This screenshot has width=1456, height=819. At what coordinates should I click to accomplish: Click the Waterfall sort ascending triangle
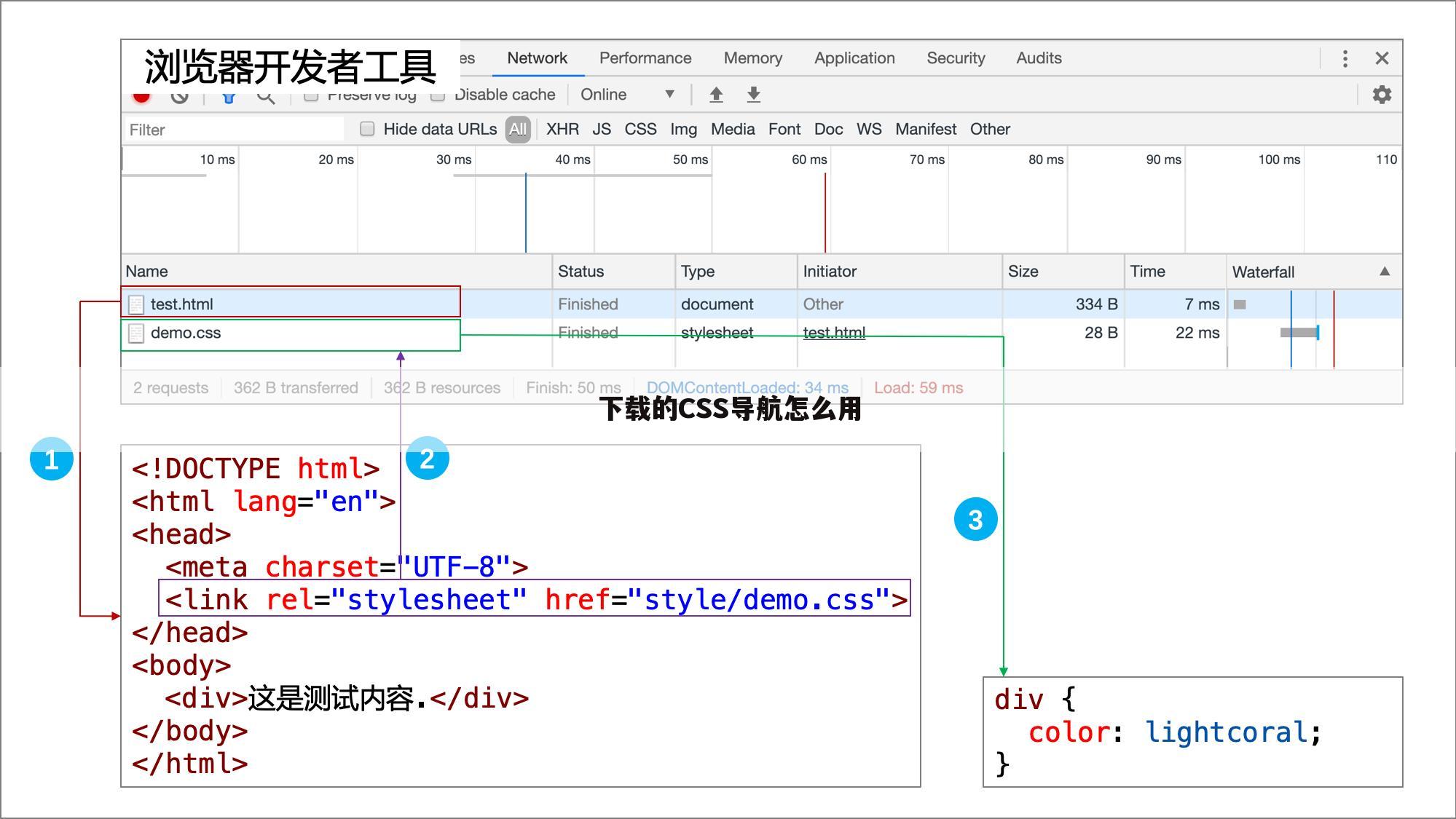click(x=1385, y=272)
